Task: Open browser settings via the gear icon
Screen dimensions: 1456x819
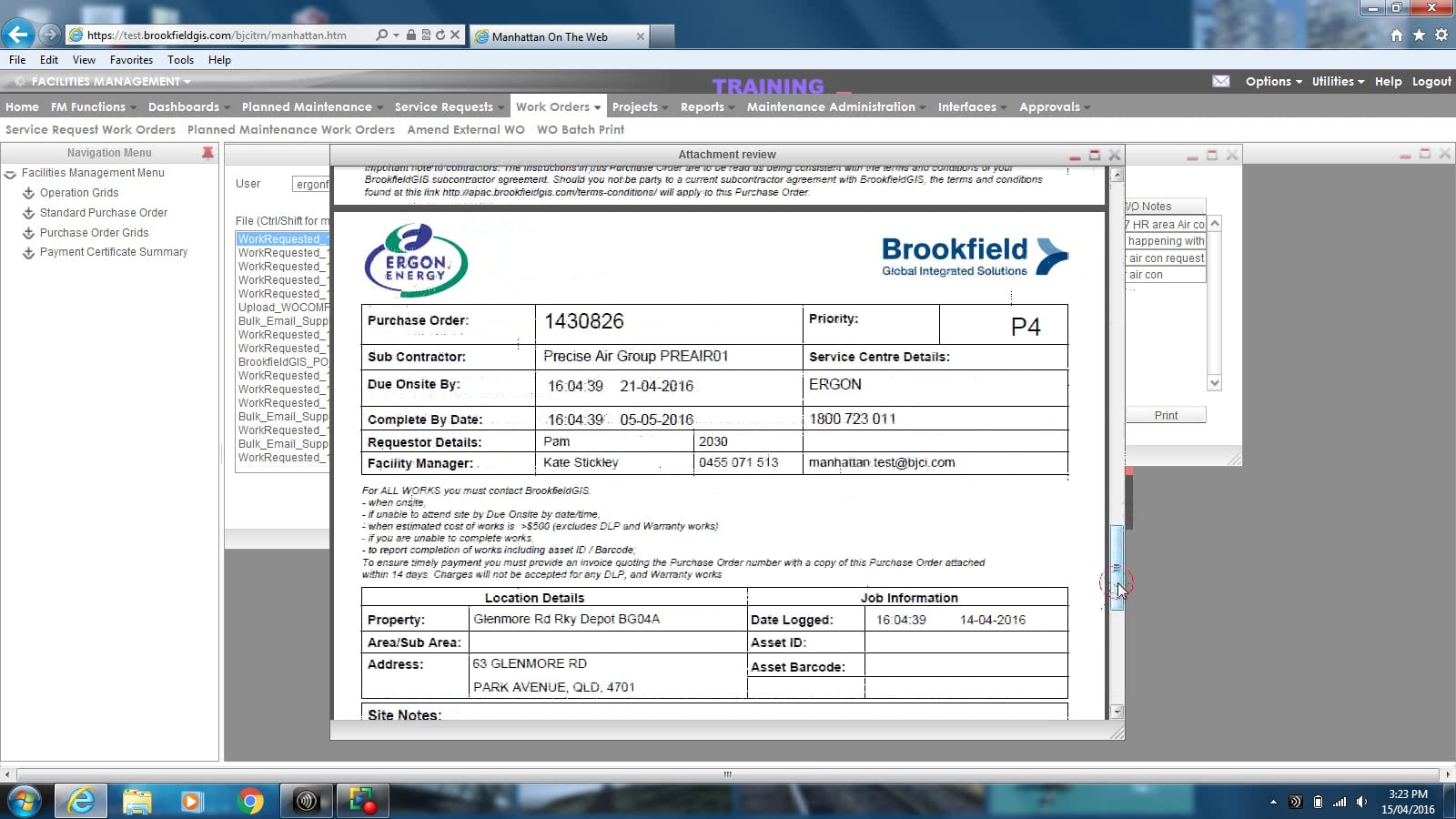Action: (x=1441, y=35)
